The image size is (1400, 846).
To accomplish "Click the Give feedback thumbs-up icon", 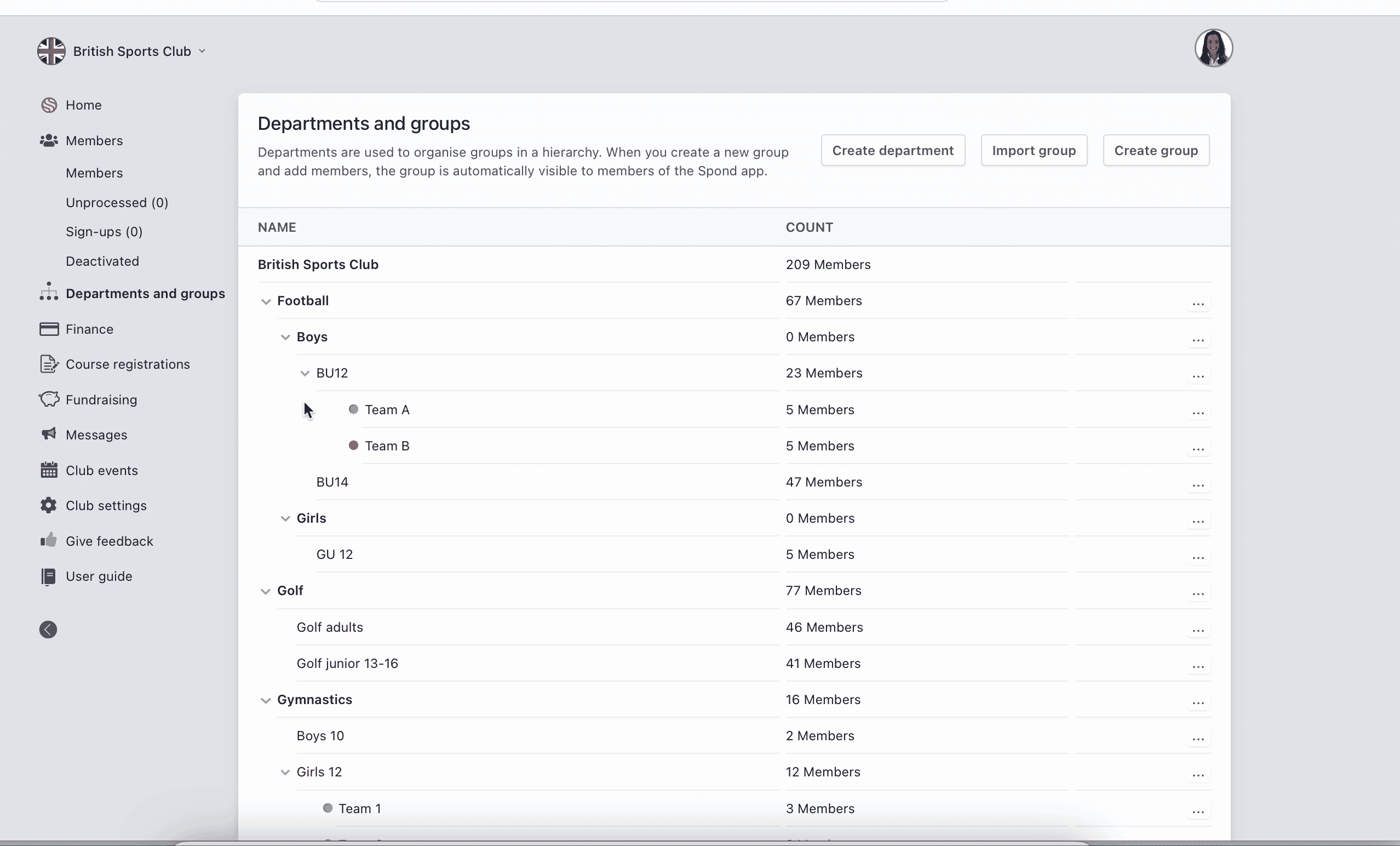I will (x=49, y=541).
